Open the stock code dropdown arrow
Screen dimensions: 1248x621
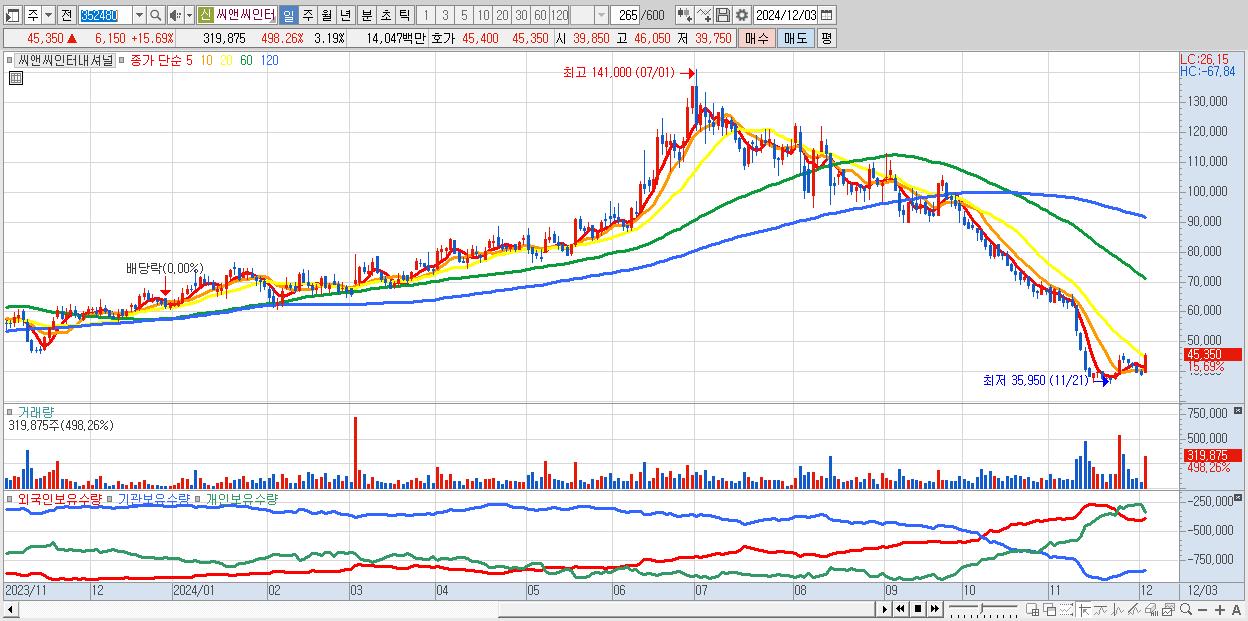(x=139, y=16)
